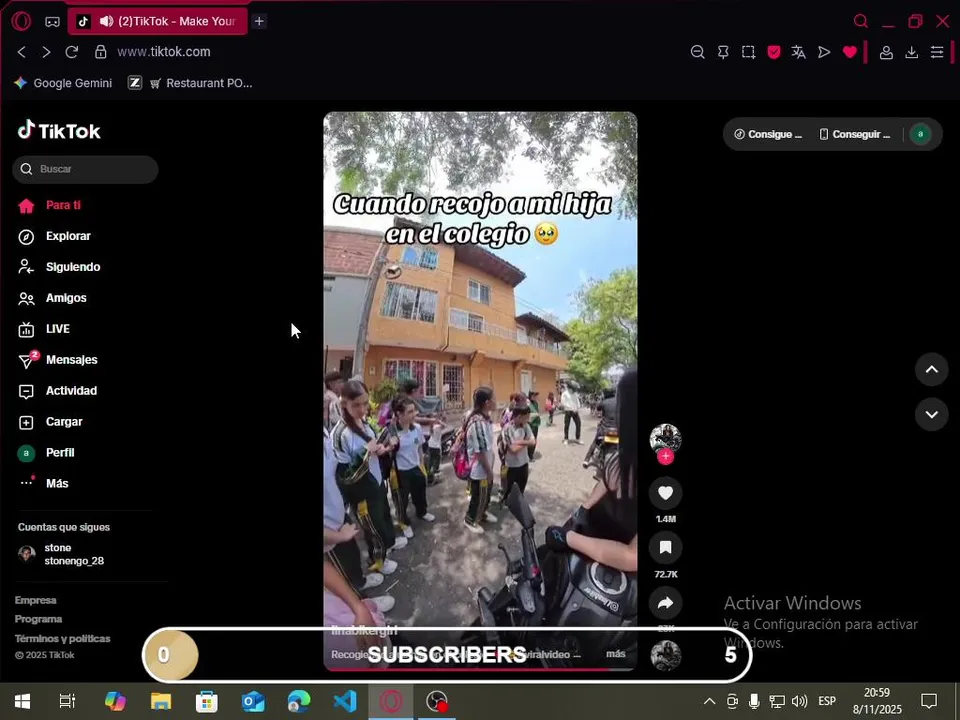Zoom out using the magnifier minus icon
This screenshot has height=720, width=960.
pyautogui.click(x=697, y=52)
